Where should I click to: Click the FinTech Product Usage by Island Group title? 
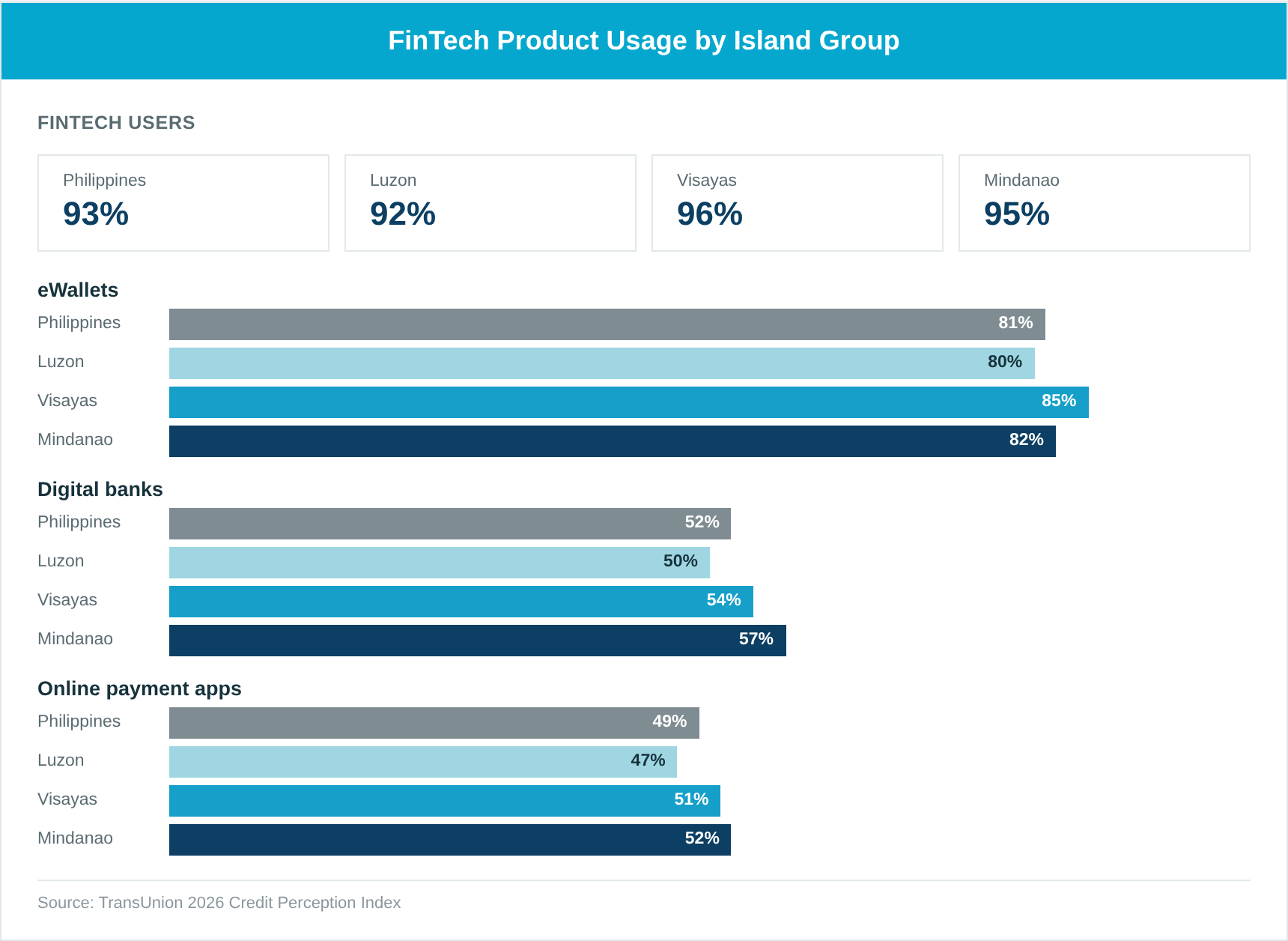point(644,40)
